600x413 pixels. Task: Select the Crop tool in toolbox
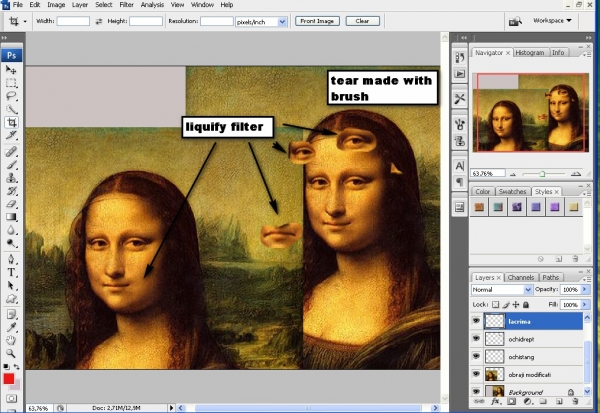point(11,122)
